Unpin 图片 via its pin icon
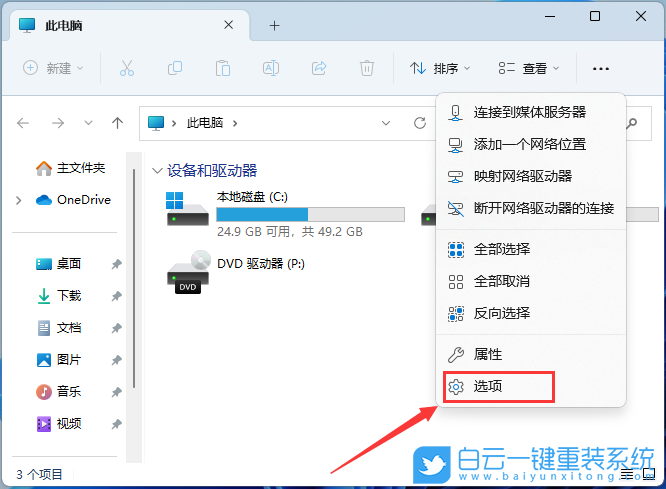 point(116,360)
